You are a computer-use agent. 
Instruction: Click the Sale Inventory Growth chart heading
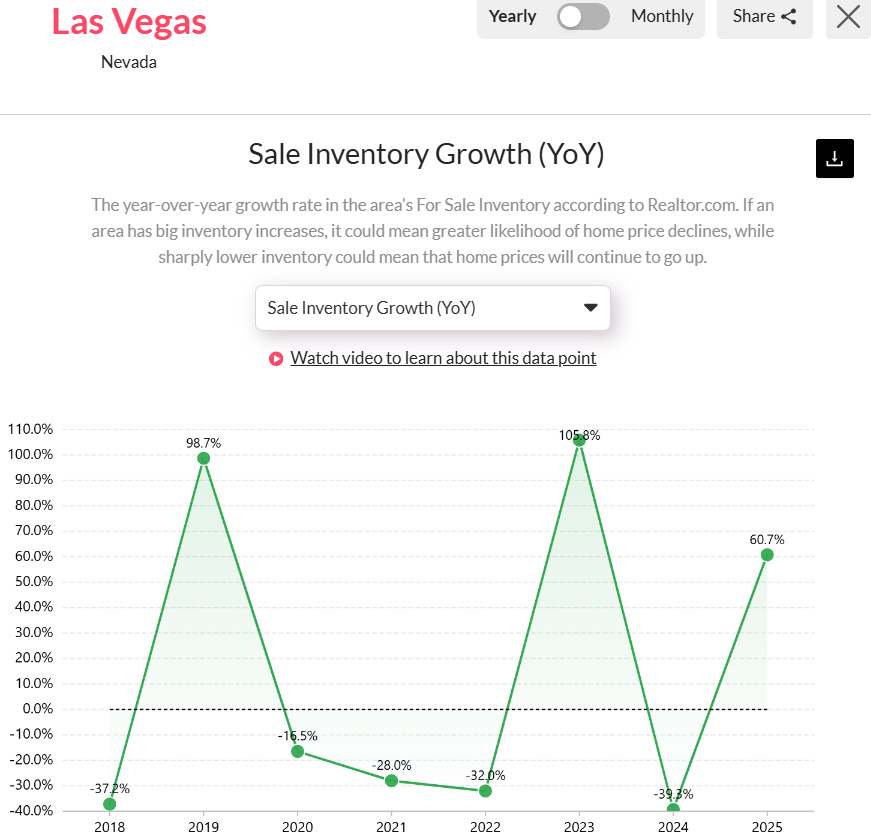426,154
